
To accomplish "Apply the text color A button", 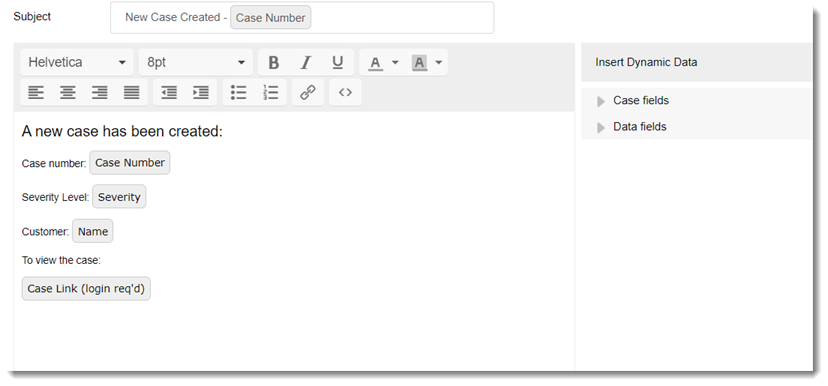I will (375, 62).
